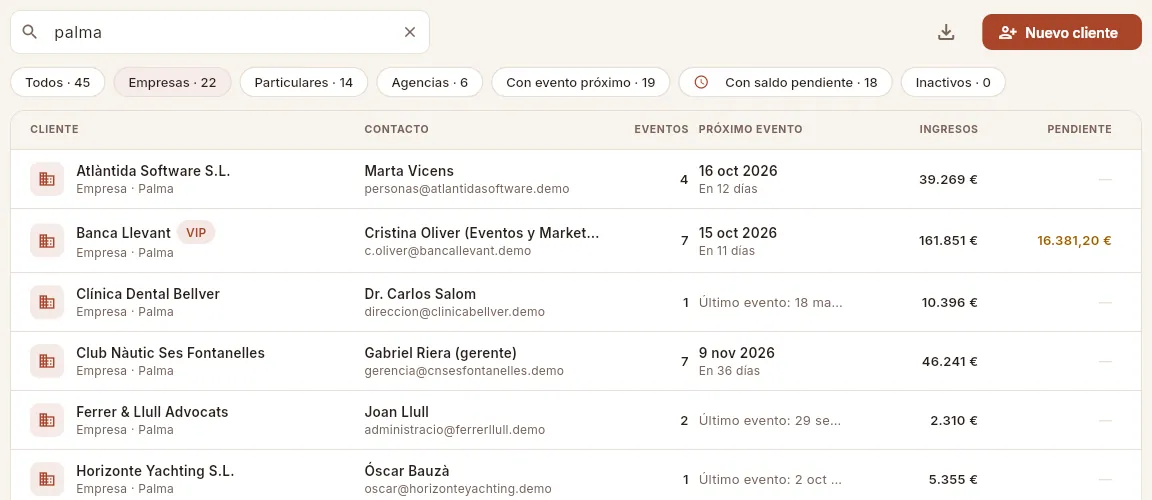Click income value 161.851 €

tap(948, 241)
